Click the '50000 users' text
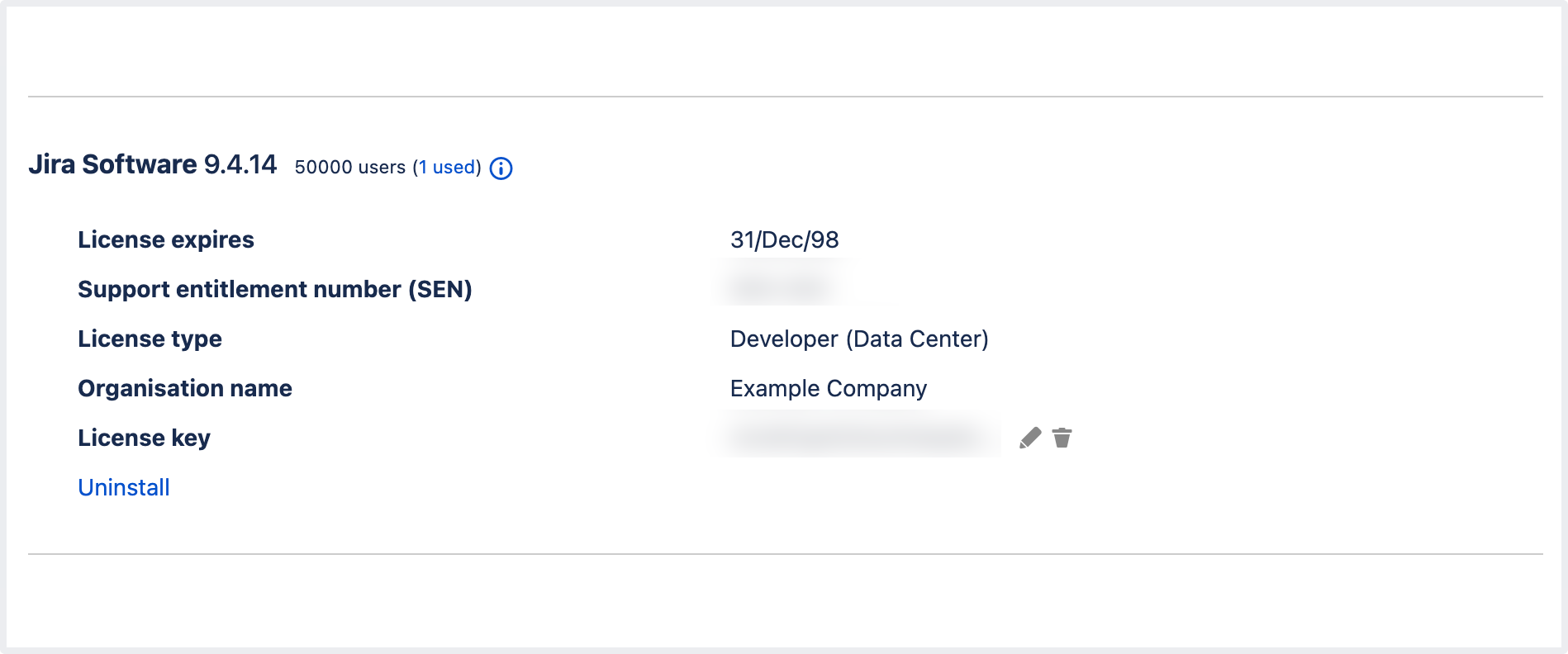Viewport: 1568px width, 654px height. pos(349,168)
